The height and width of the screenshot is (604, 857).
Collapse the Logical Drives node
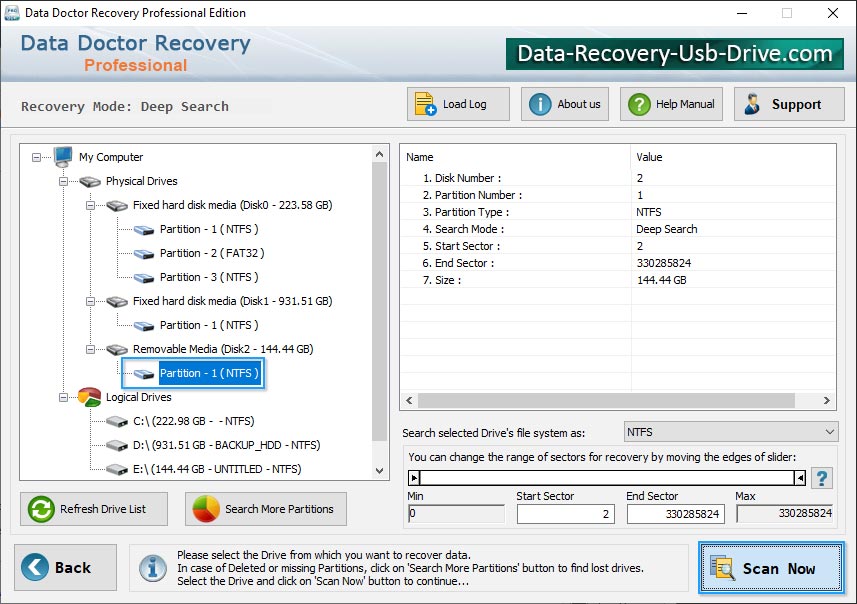tap(63, 397)
